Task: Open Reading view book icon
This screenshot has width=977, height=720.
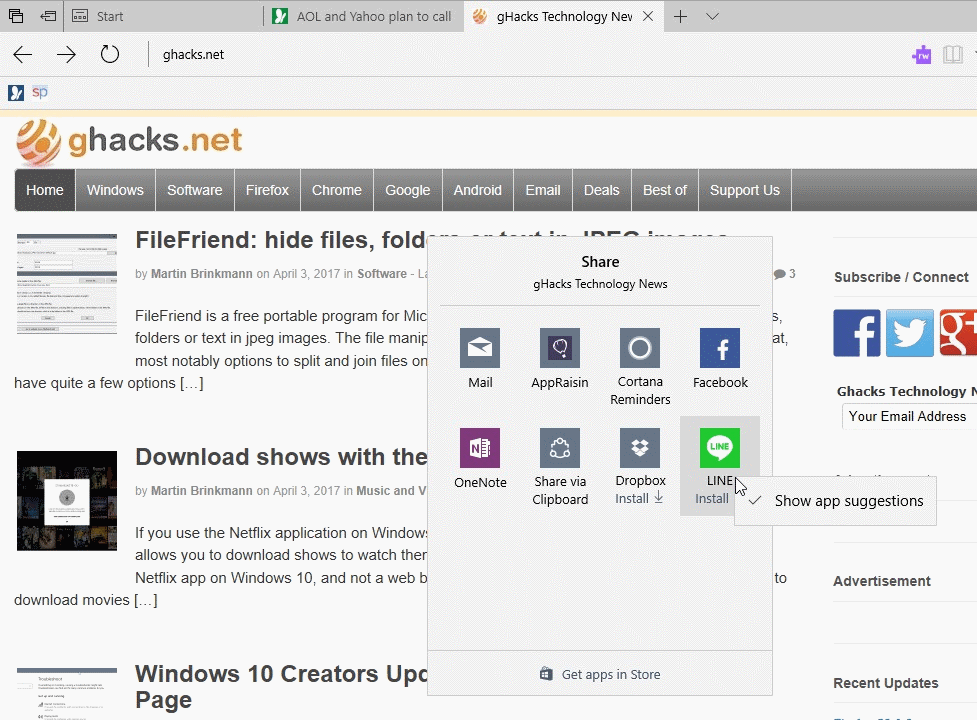Action: (x=953, y=55)
